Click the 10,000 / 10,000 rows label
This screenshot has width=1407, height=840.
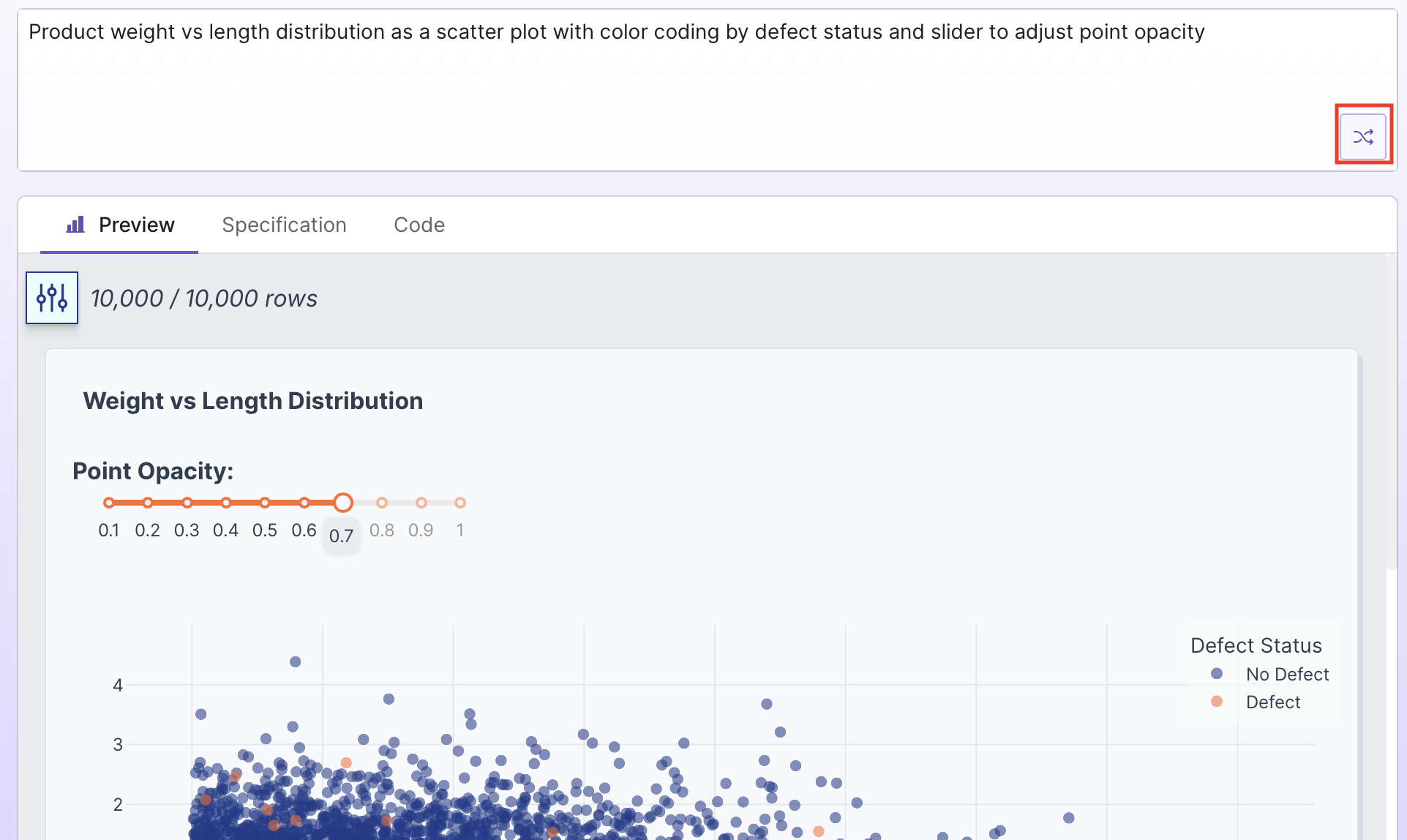[204, 299]
